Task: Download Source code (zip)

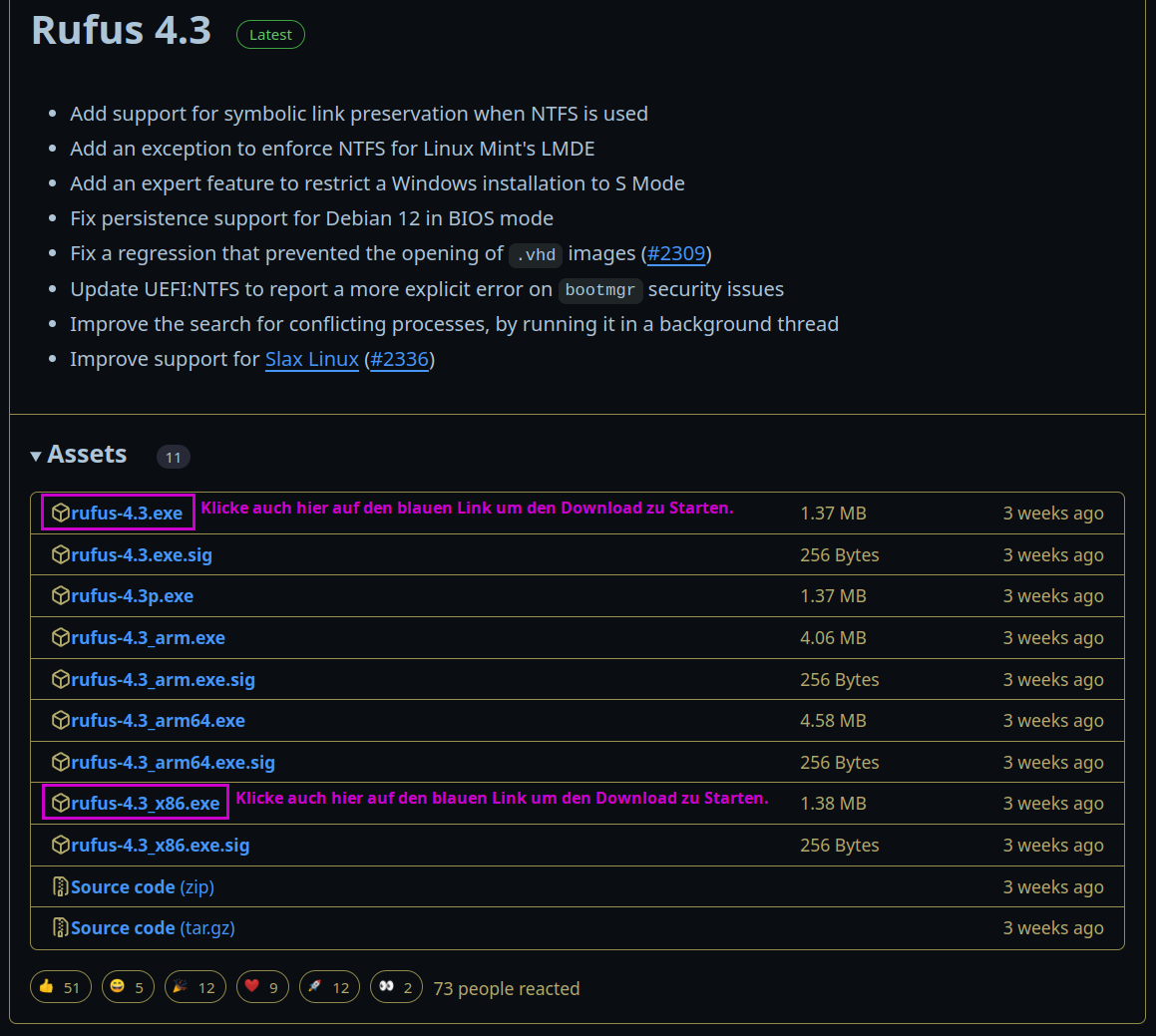Action: pyautogui.click(x=143, y=887)
